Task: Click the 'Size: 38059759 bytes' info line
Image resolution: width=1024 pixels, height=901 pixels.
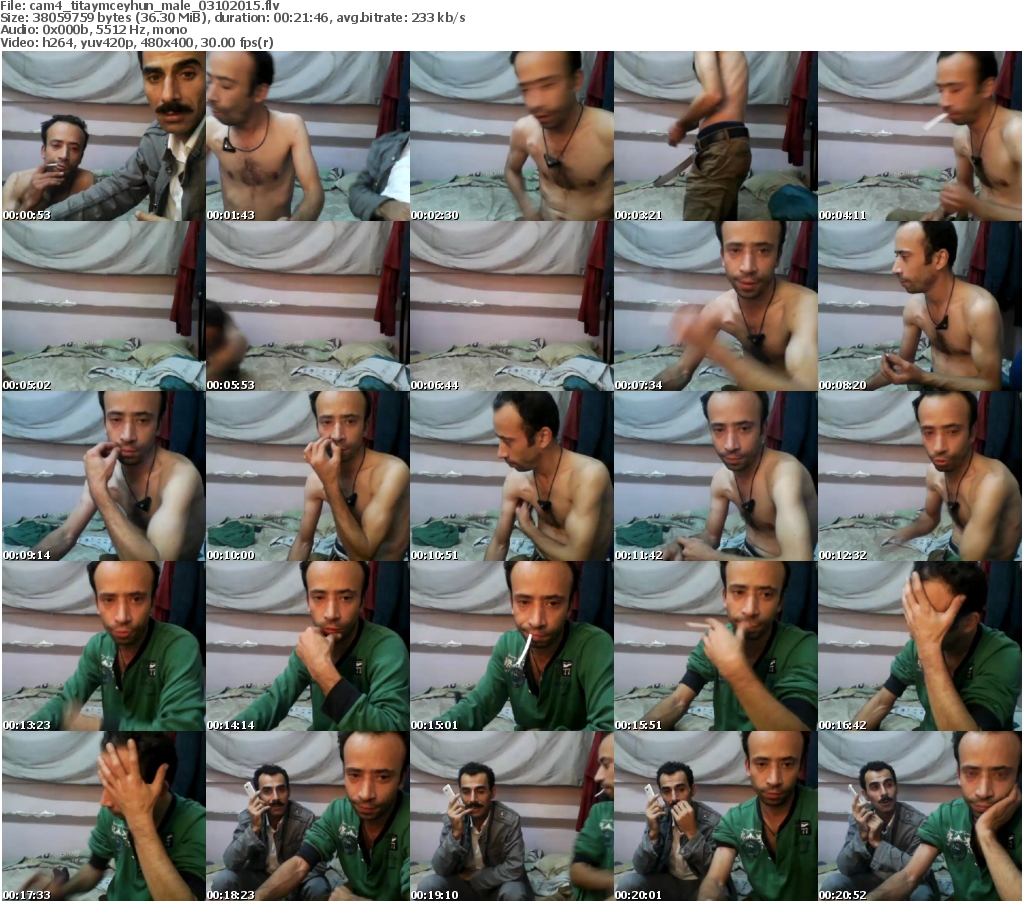Action: [232, 18]
